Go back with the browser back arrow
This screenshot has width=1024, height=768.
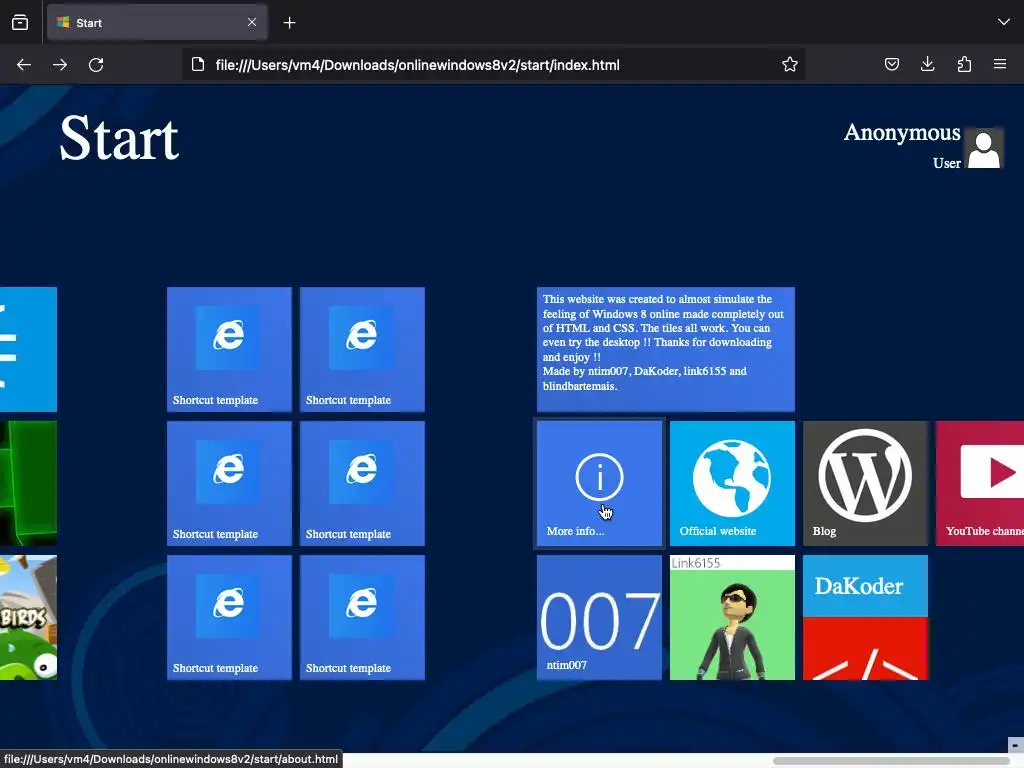[24, 65]
